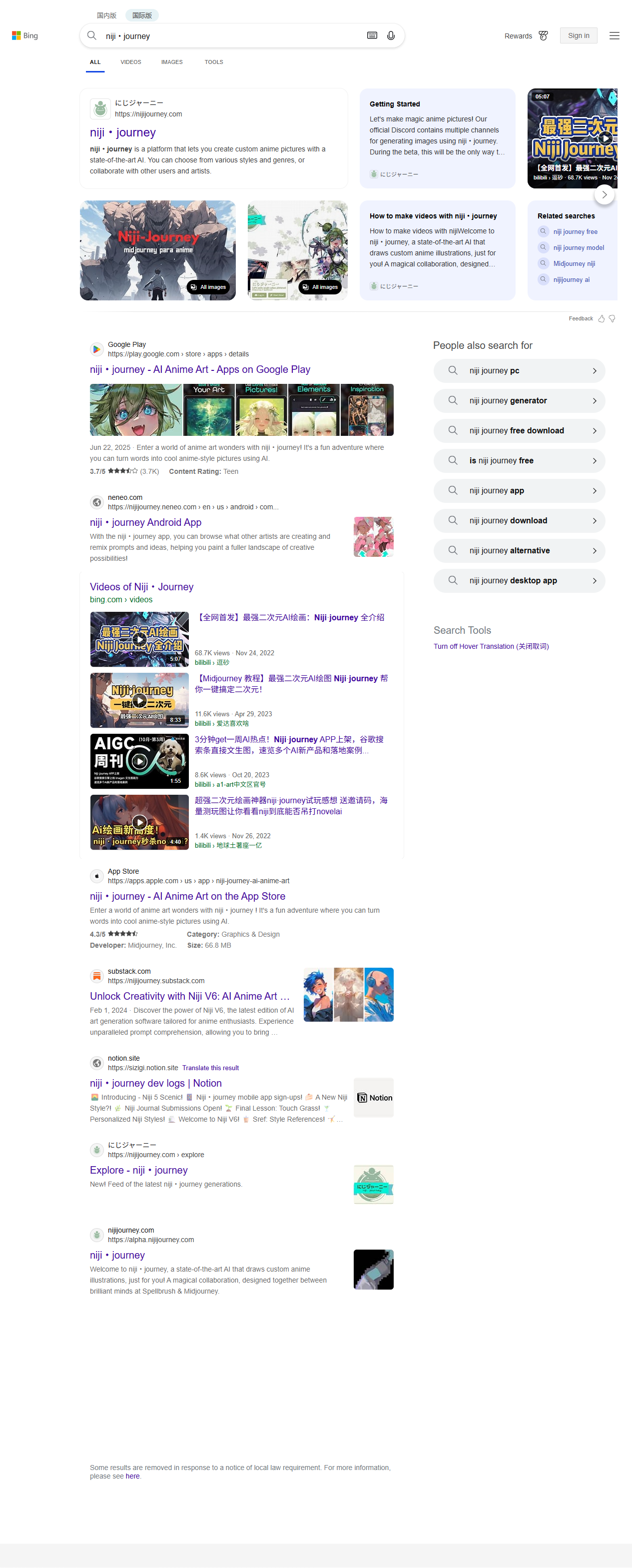Open the 'niji・journey Android App' result link
This screenshot has height=1568, width=632.
tap(145, 522)
